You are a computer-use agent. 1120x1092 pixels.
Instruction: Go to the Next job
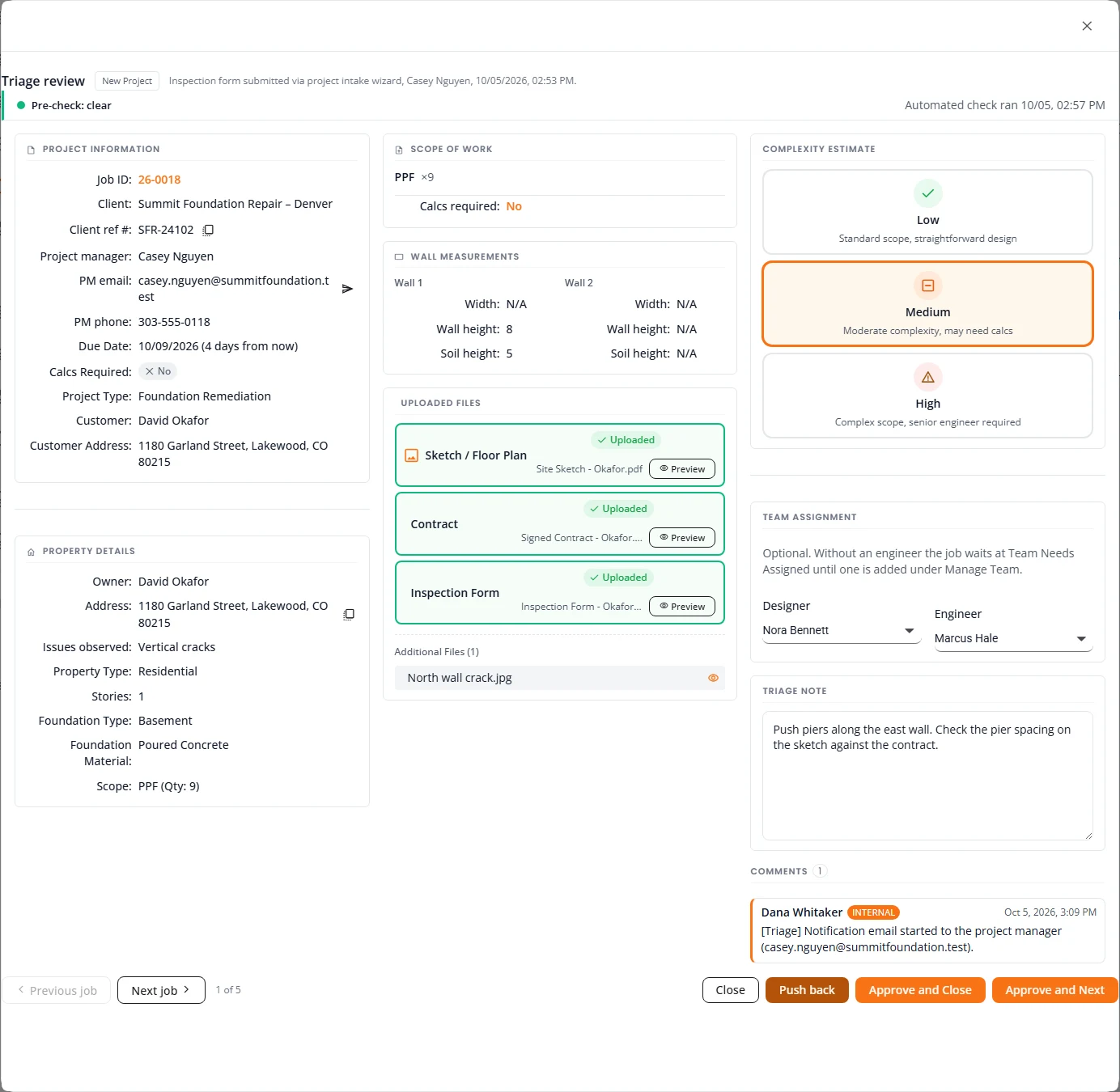[161, 990]
